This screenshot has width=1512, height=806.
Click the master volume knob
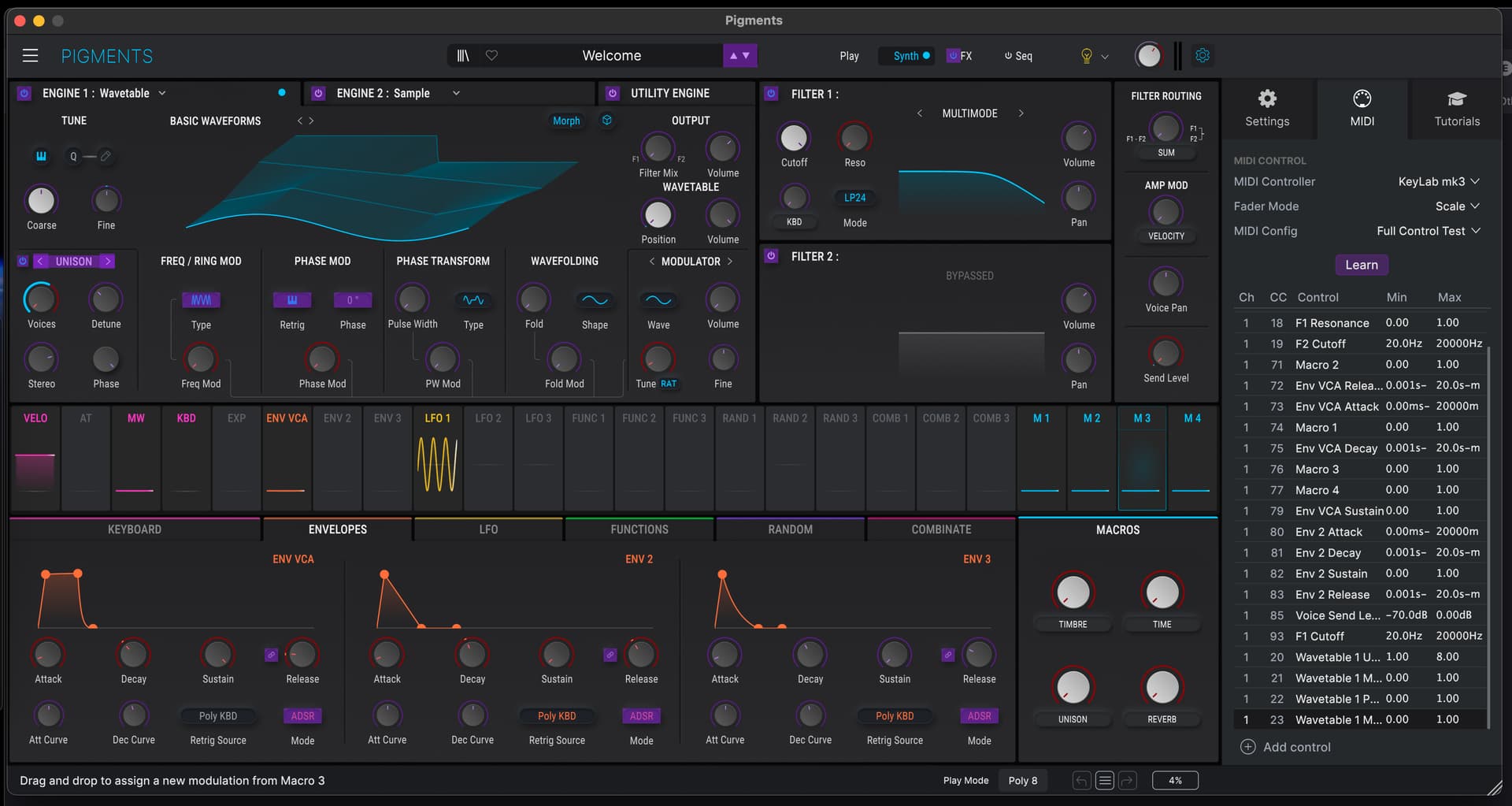(x=1149, y=55)
